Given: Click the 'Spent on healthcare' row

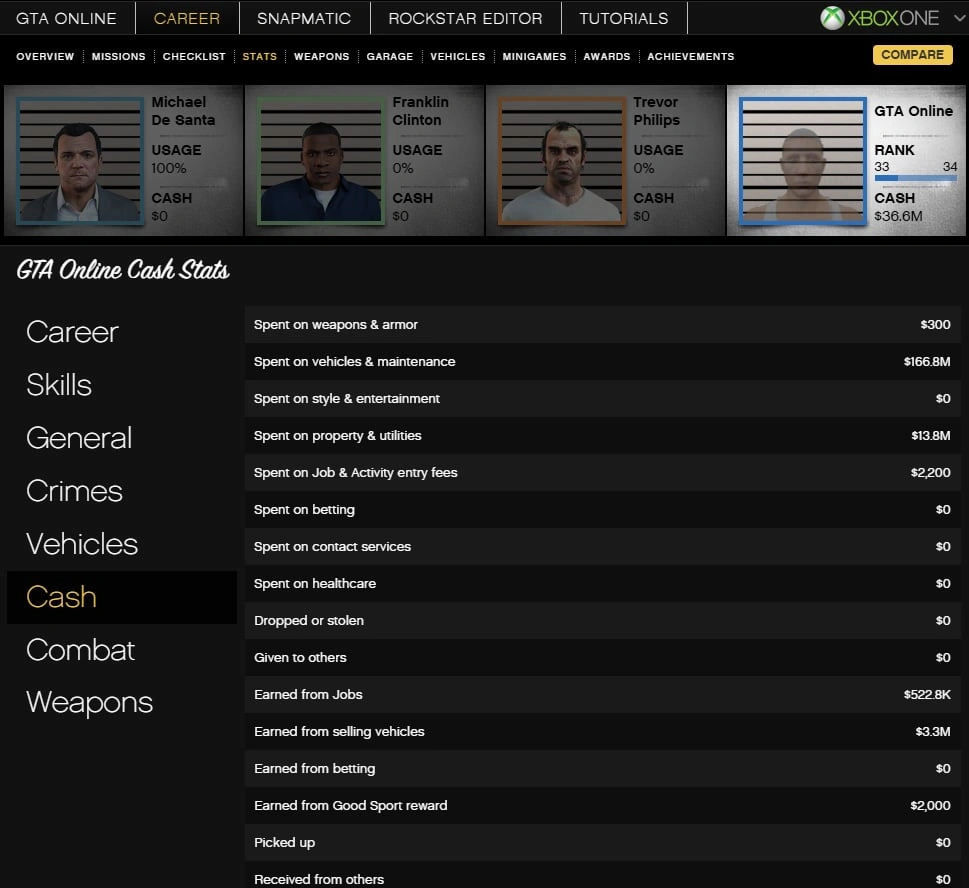Looking at the screenshot, I should (603, 583).
